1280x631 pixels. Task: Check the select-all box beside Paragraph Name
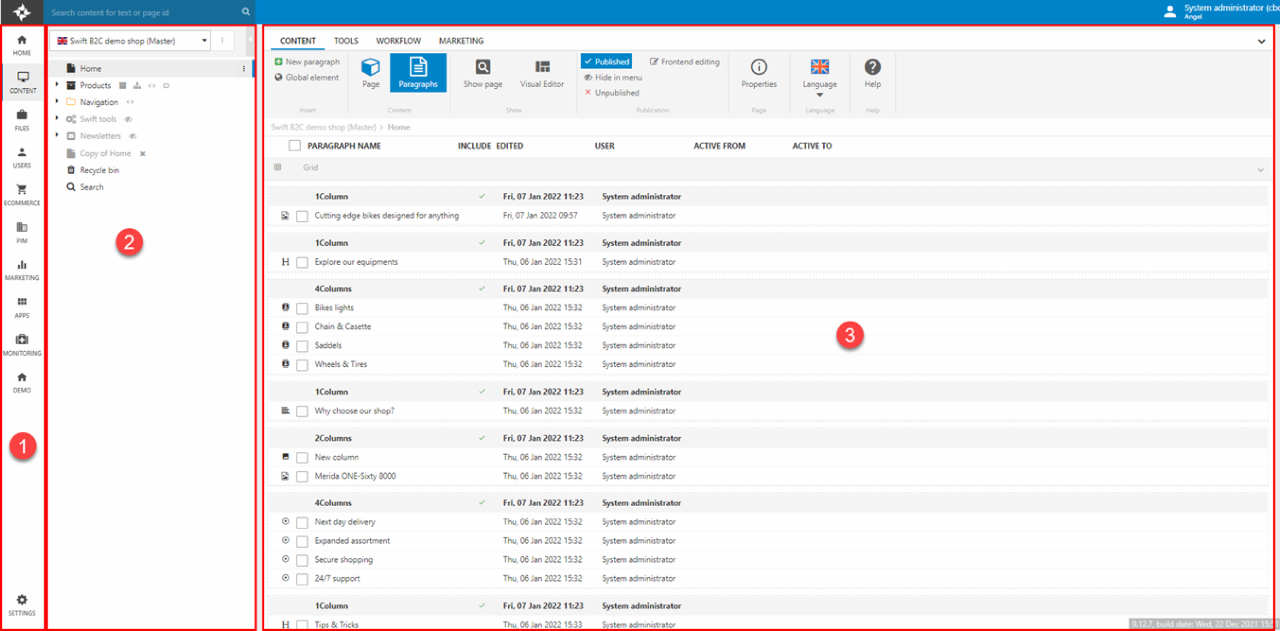coord(294,146)
